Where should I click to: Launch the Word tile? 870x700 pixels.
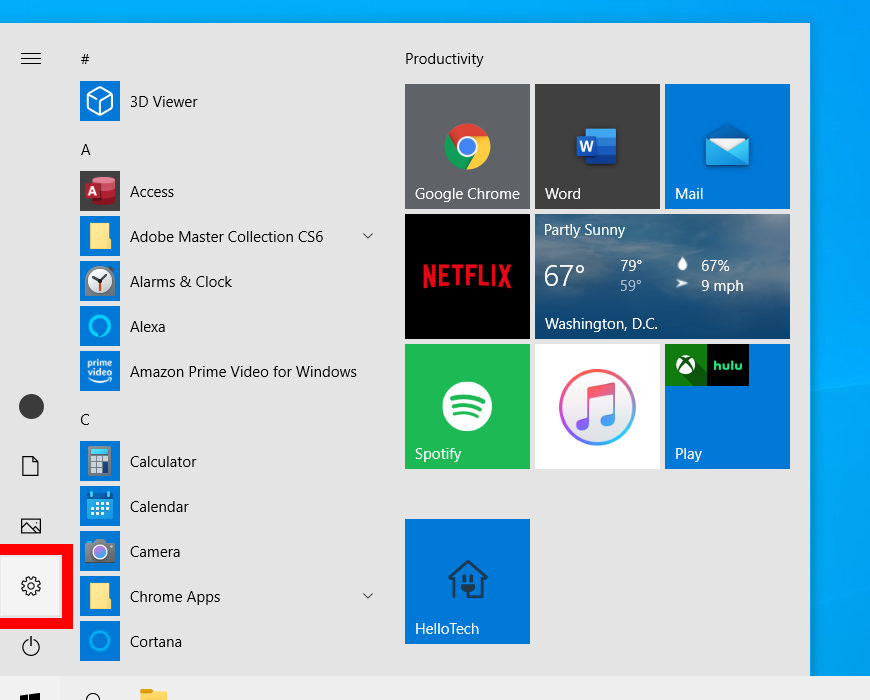point(597,146)
